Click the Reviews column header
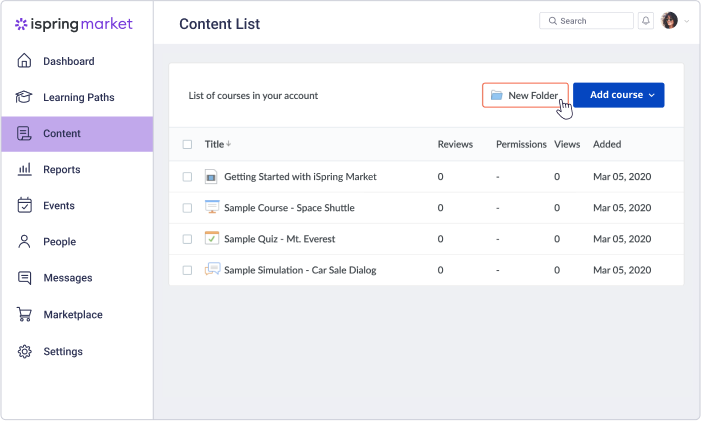The width and height of the screenshot is (701, 421). (455, 144)
